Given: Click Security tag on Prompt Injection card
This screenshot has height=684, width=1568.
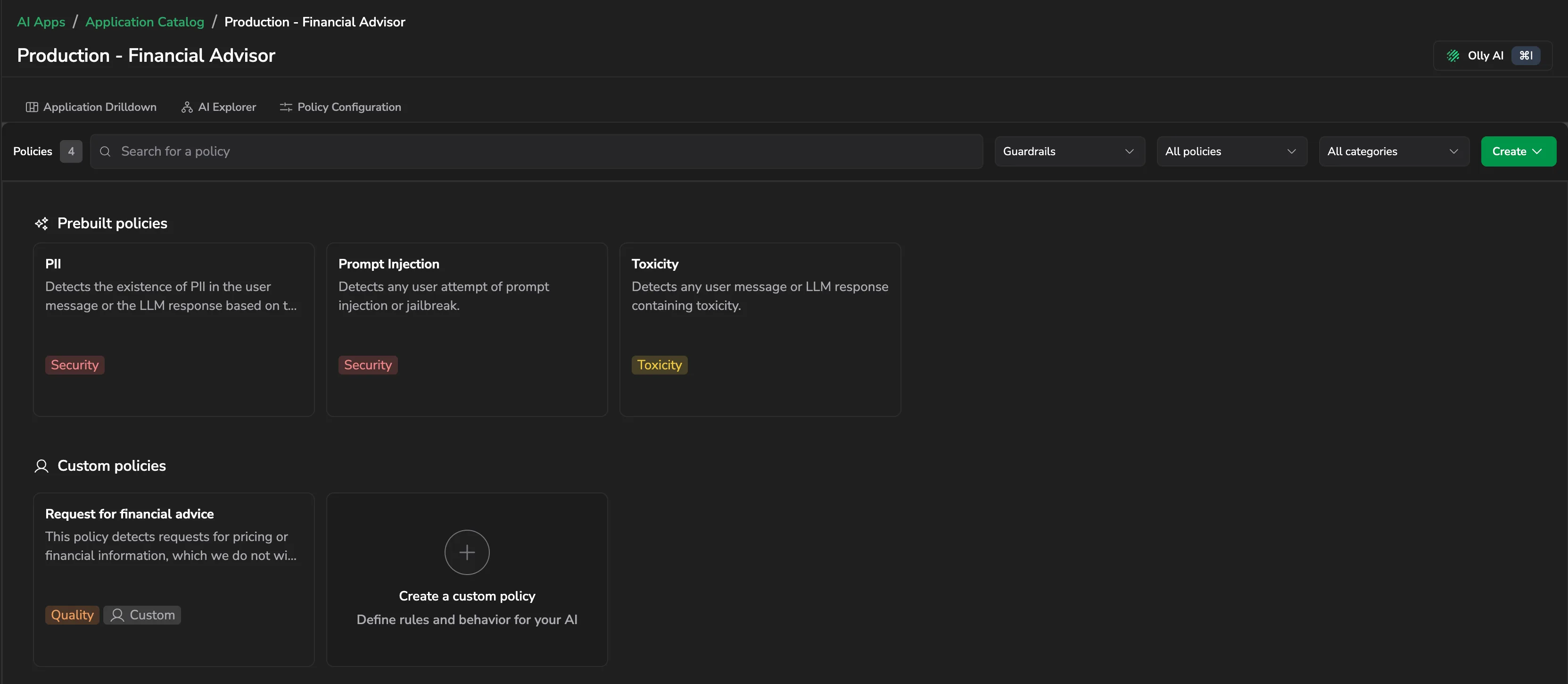Looking at the screenshot, I should (368, 365).
